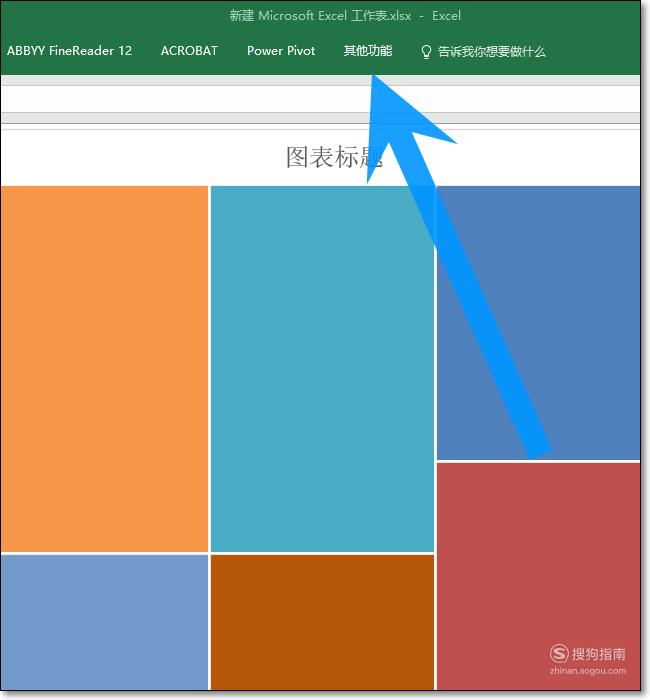Switch to the ACROBAT tab
This screenshot has width=650, height=700.
coord(189,51)
